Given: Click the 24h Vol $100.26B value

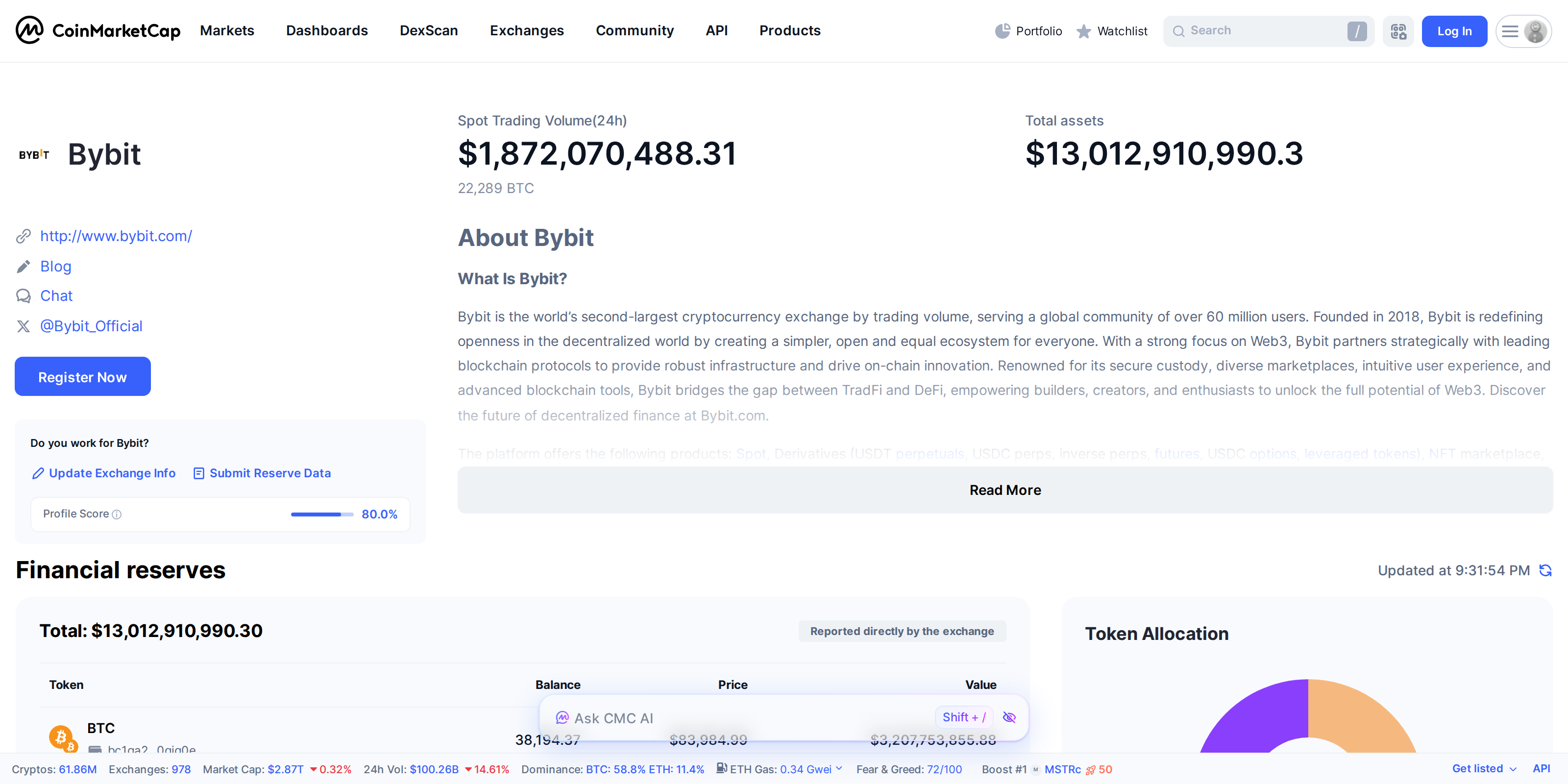Looking at the screenshot, I should 434,769.
